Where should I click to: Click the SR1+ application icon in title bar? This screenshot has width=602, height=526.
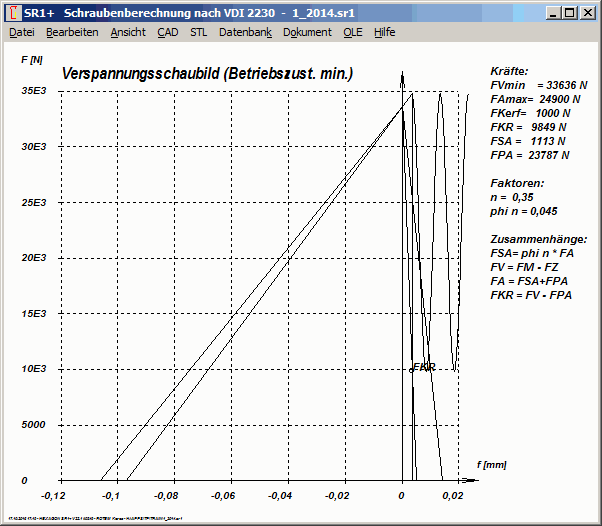pyautogui.click(x=11, y=13)
